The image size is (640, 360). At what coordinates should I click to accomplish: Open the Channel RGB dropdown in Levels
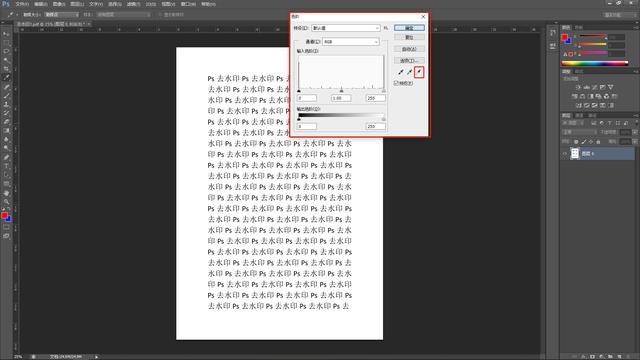coord(351,42)
